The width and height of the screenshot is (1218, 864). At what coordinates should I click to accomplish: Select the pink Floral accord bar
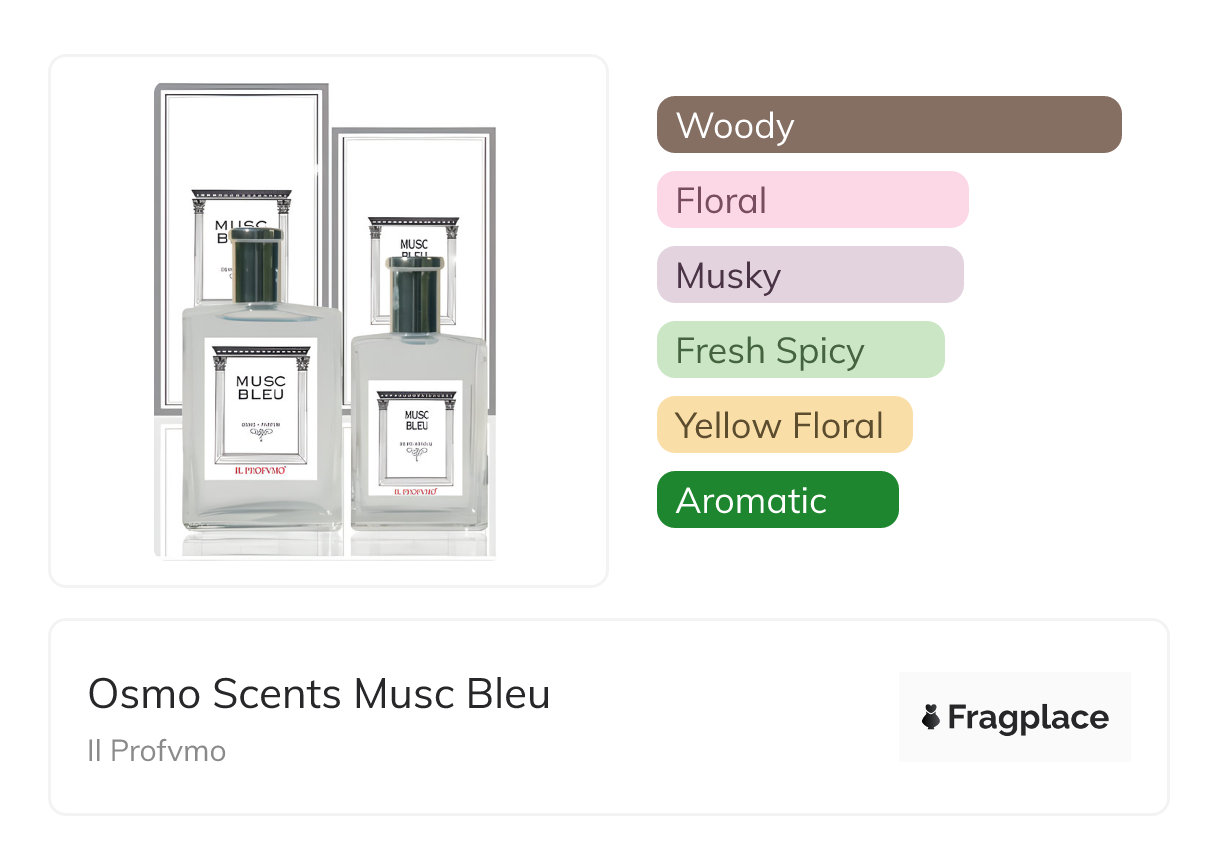tap(812, 200)
